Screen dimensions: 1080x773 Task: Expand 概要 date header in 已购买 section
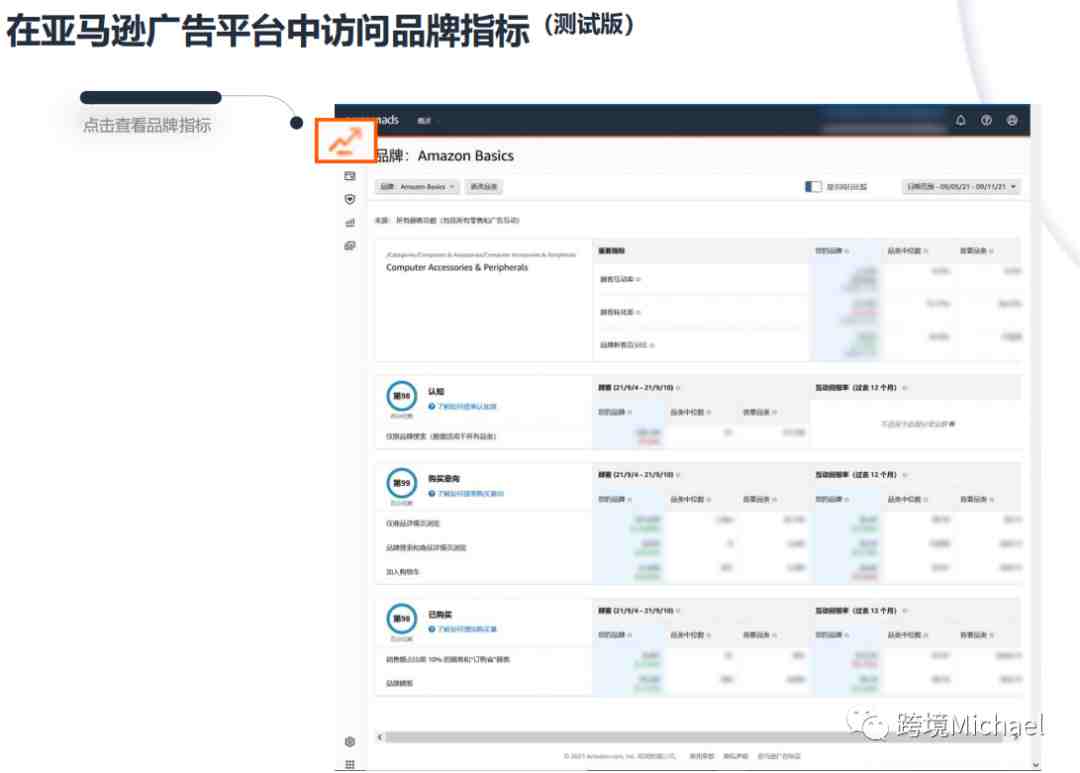coord(638,611)
